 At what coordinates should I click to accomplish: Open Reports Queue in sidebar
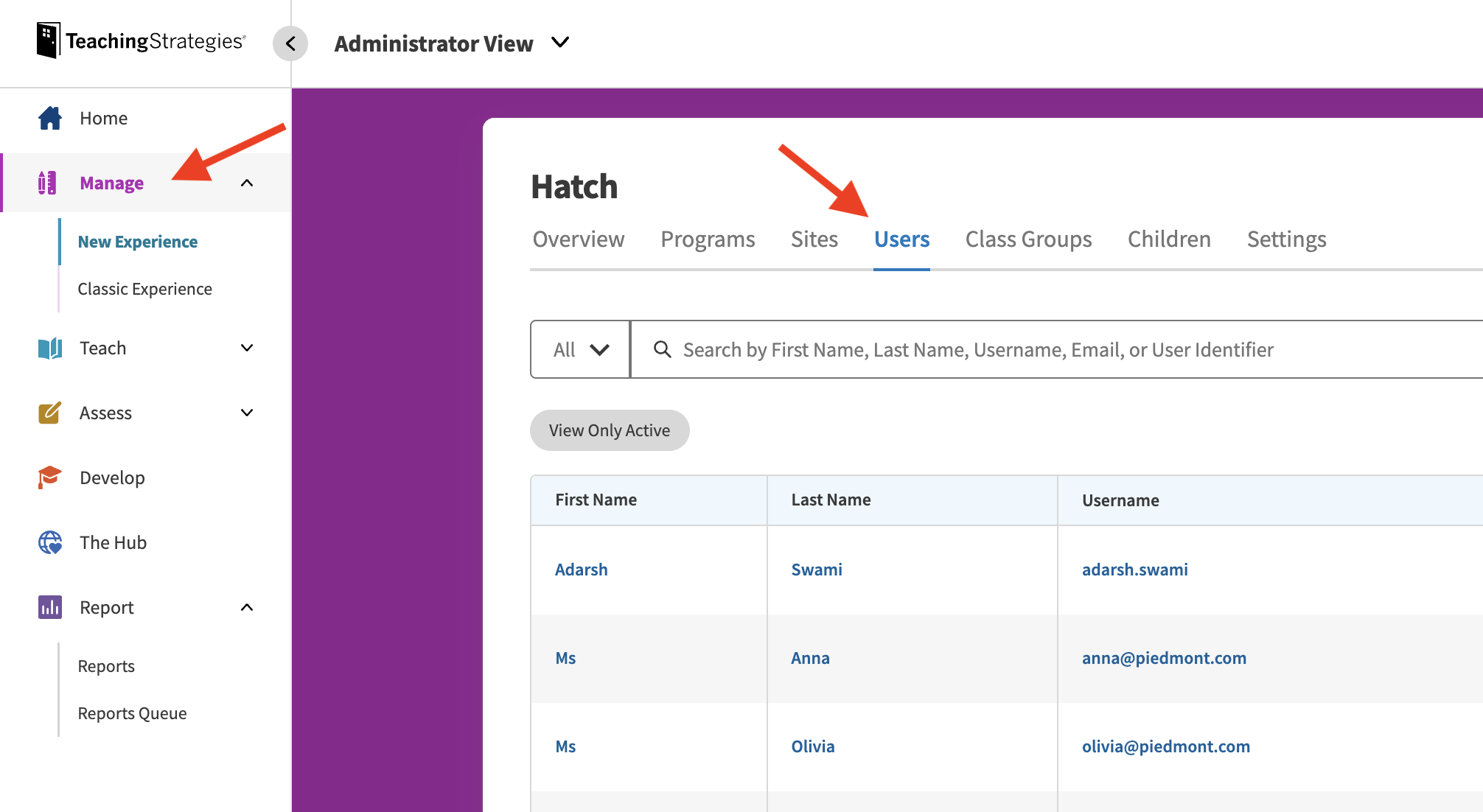click(132, 713)
